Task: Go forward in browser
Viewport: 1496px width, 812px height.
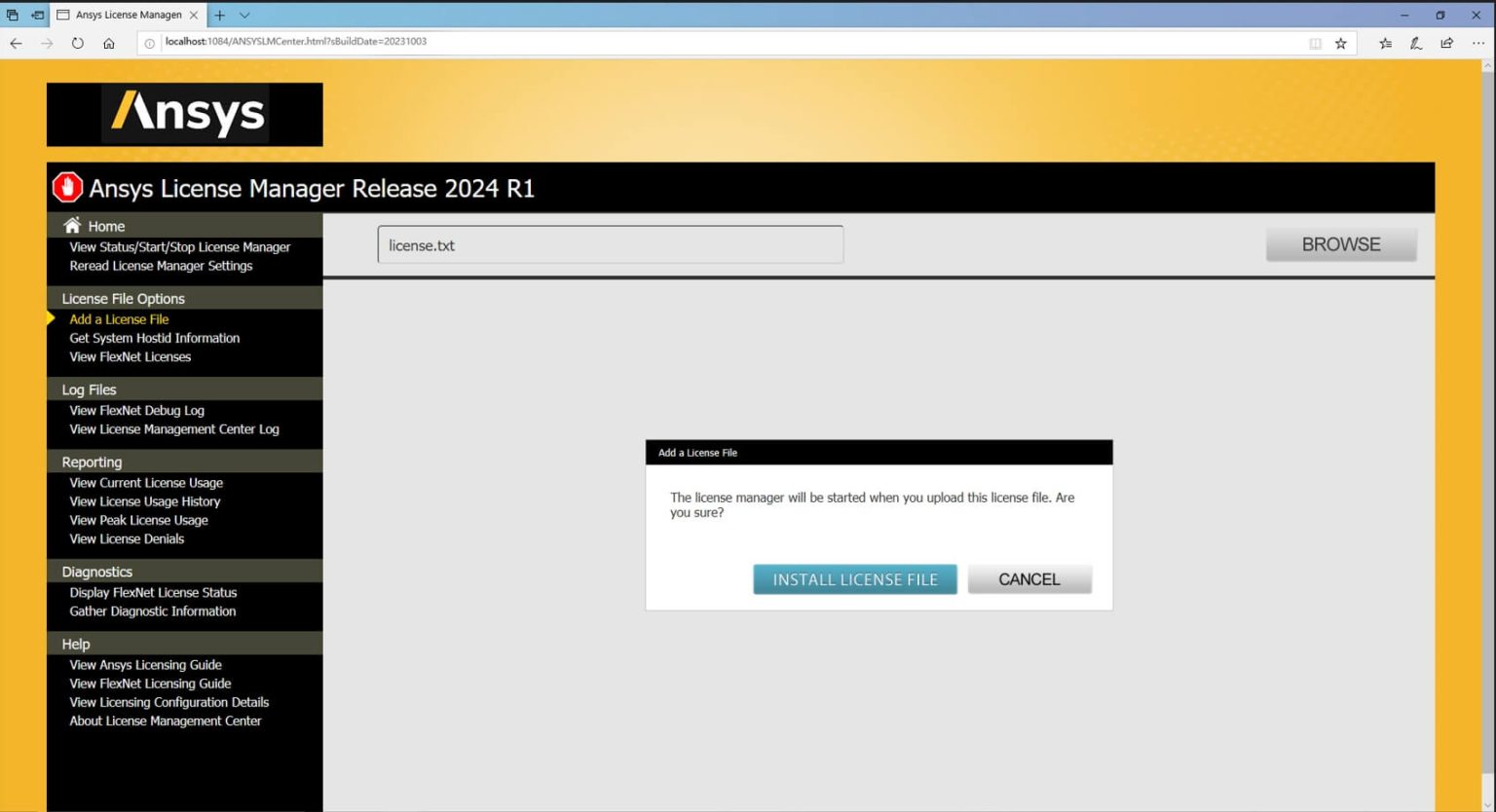Action: pos(47,43)
